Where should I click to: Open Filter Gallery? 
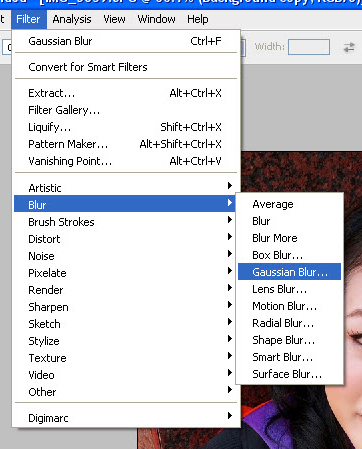pos(126,110)
